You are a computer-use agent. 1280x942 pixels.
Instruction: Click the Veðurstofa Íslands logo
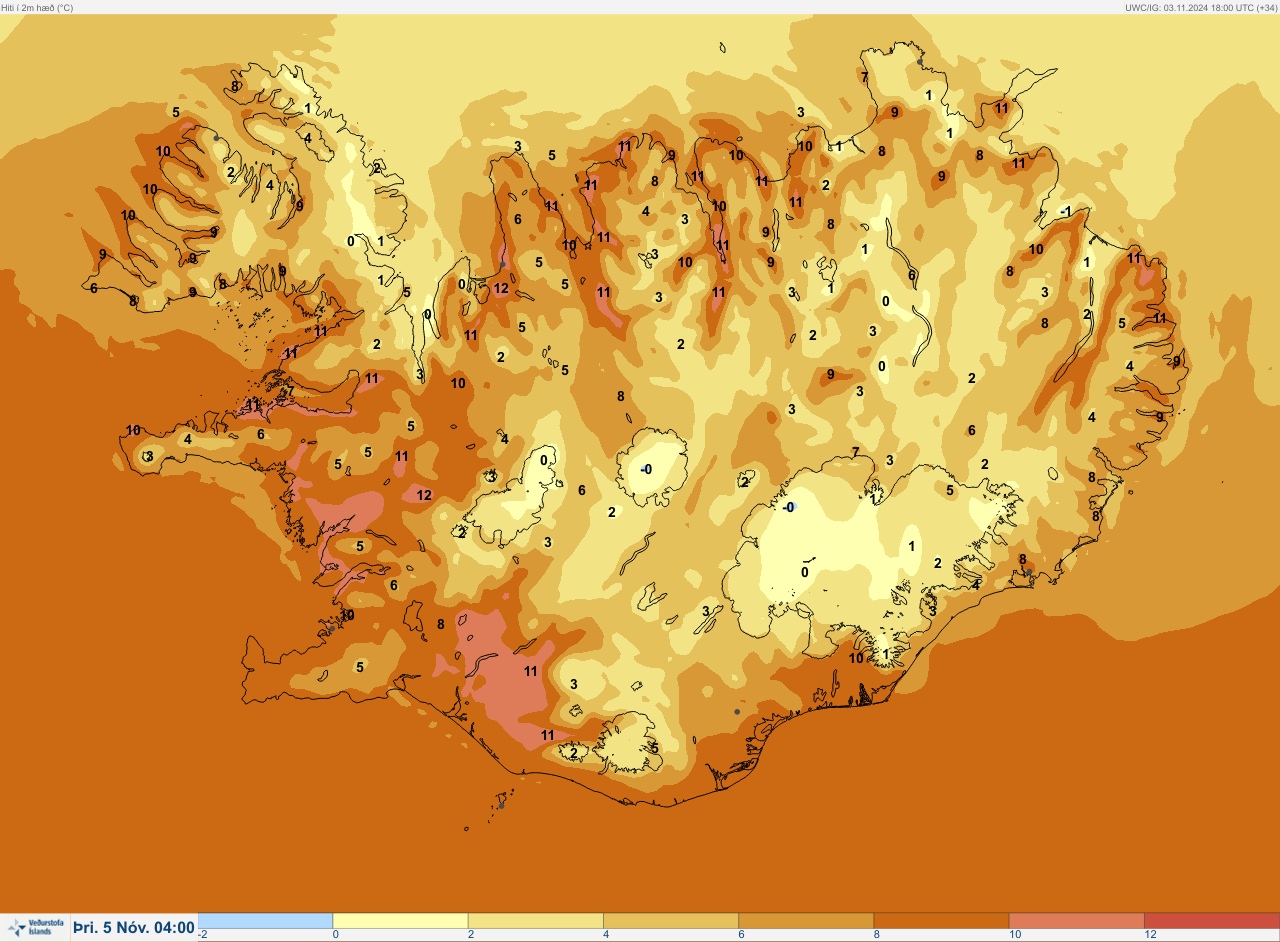click(x=35, y=928)
